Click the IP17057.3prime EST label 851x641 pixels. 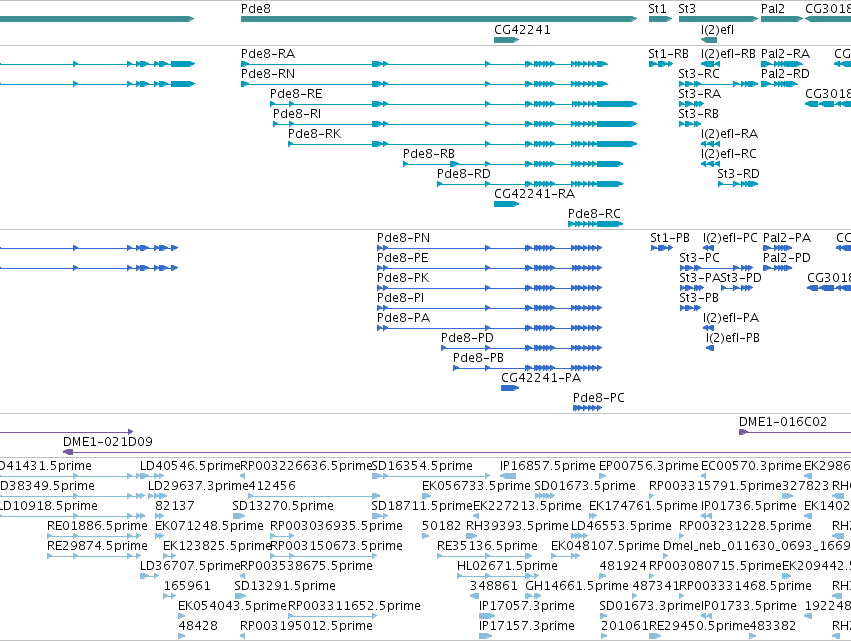click(526, 606)
